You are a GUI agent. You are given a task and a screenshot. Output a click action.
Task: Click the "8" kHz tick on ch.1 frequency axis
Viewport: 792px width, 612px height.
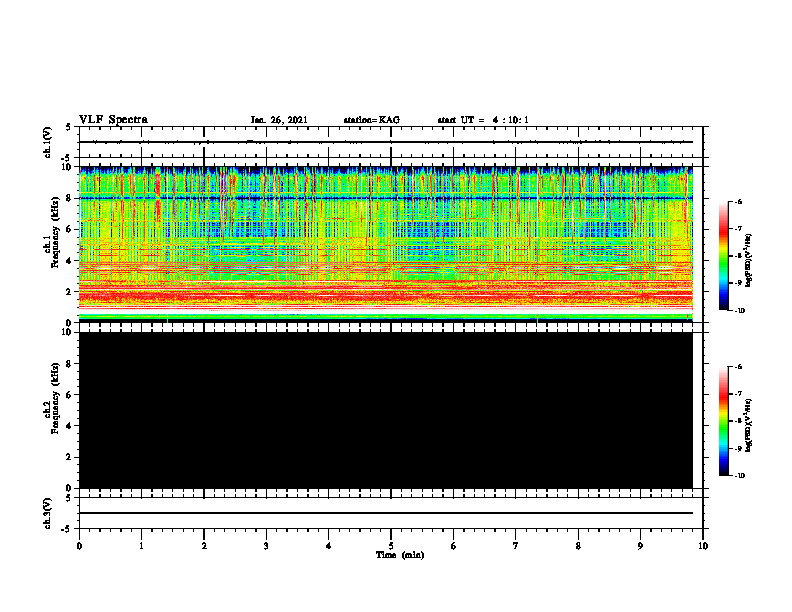70,198
